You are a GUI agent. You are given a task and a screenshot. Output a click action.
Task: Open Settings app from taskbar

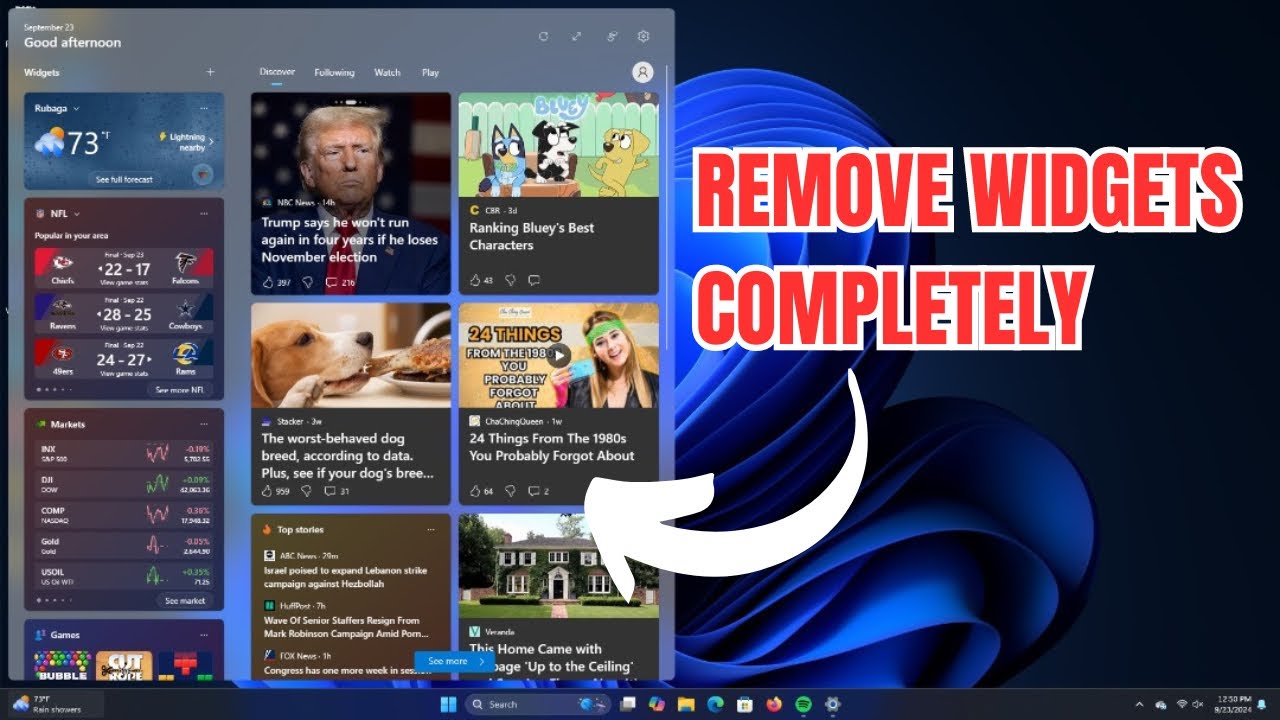[832, 704]
